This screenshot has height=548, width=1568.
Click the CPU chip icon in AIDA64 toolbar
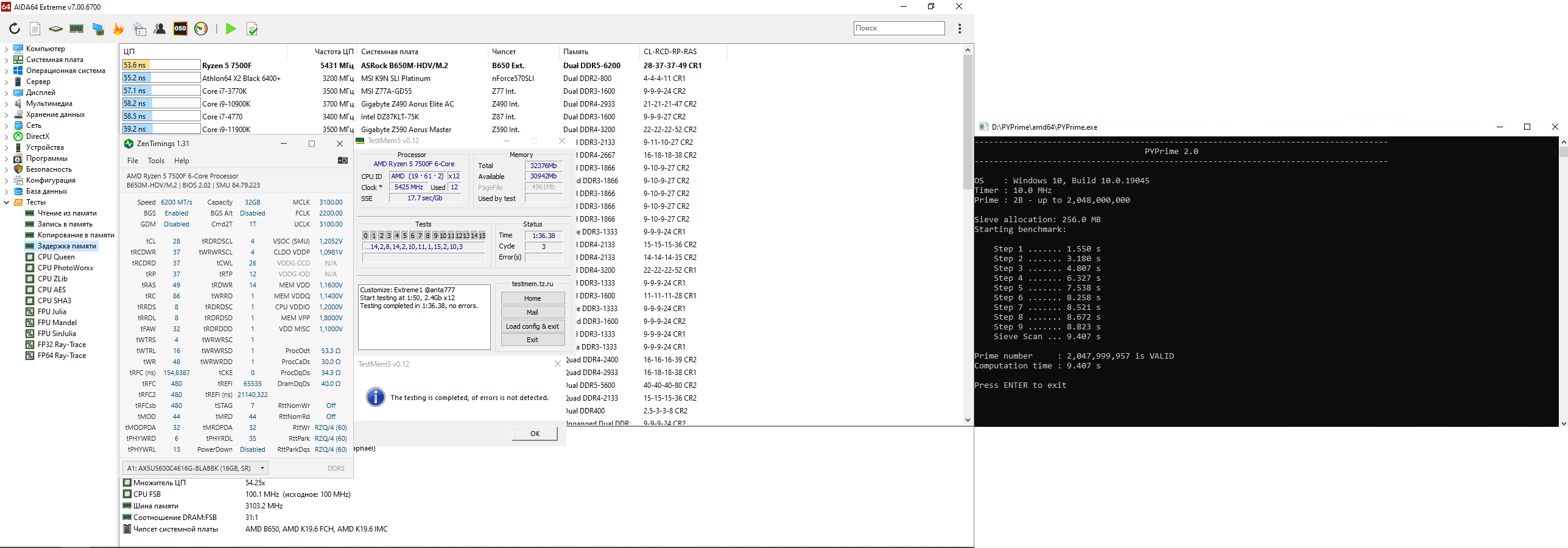55,29
